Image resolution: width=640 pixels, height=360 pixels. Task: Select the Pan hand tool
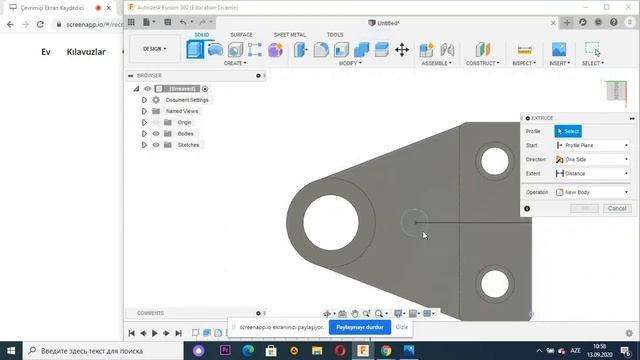[x=355, y=313]
